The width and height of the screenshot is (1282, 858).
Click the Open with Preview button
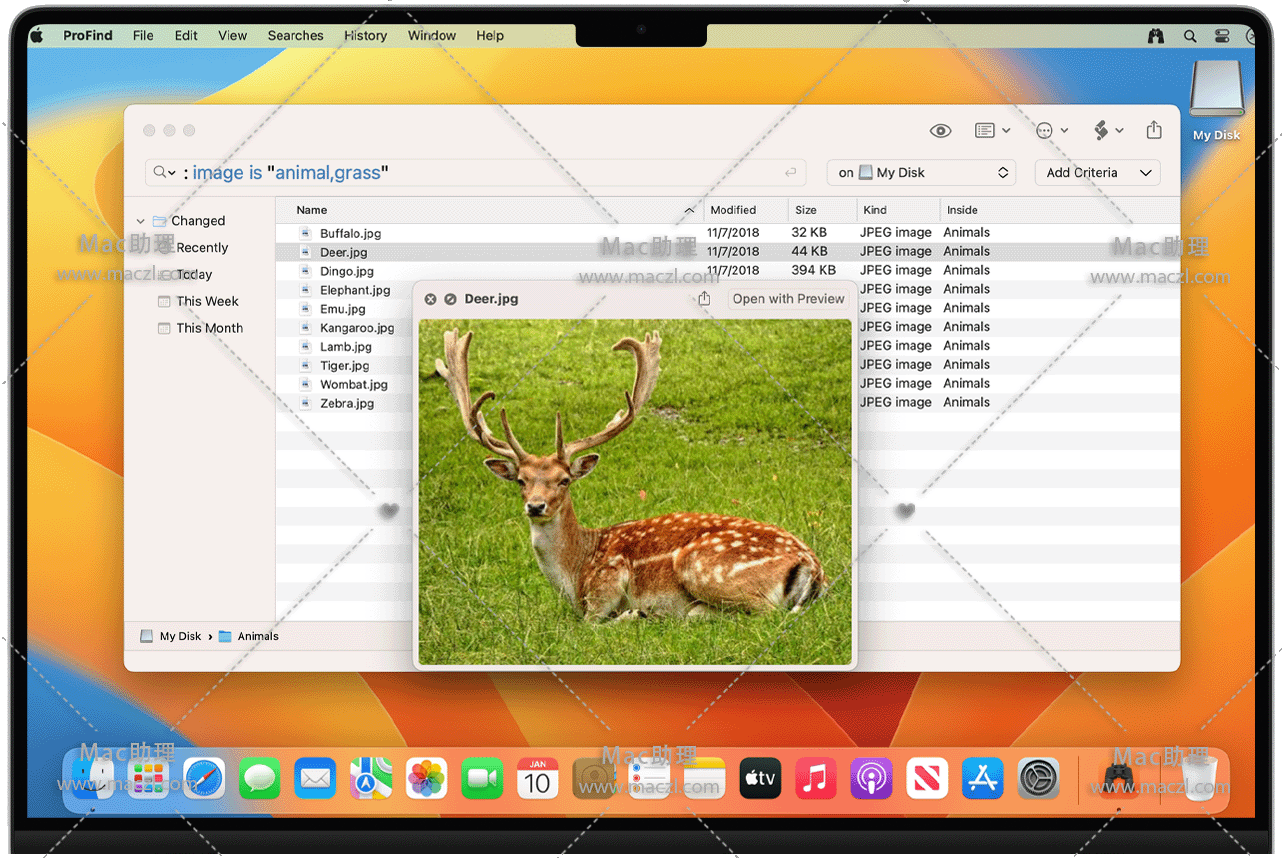tap(788, 299)
